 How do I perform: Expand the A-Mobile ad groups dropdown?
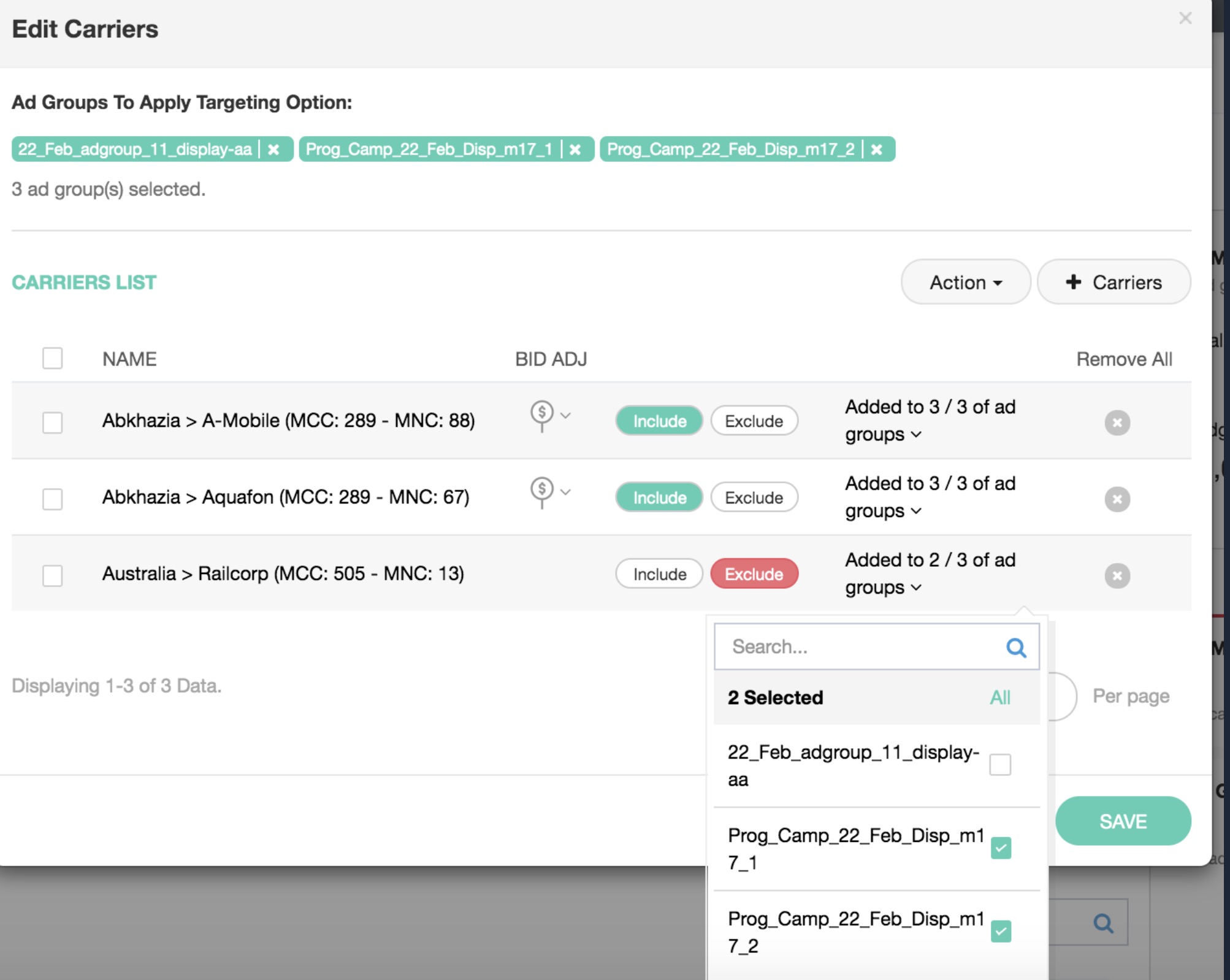point(916,435)
